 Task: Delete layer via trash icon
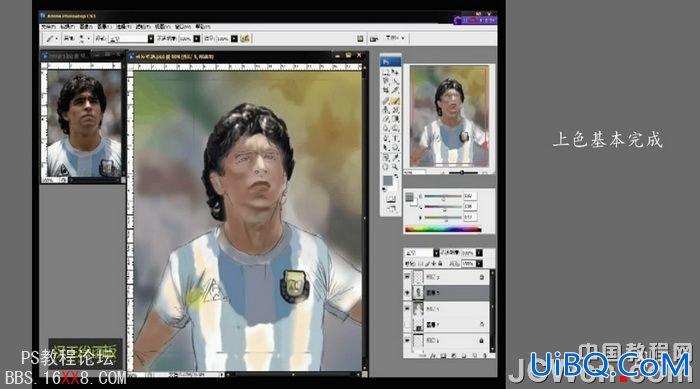tap(484, 356)
